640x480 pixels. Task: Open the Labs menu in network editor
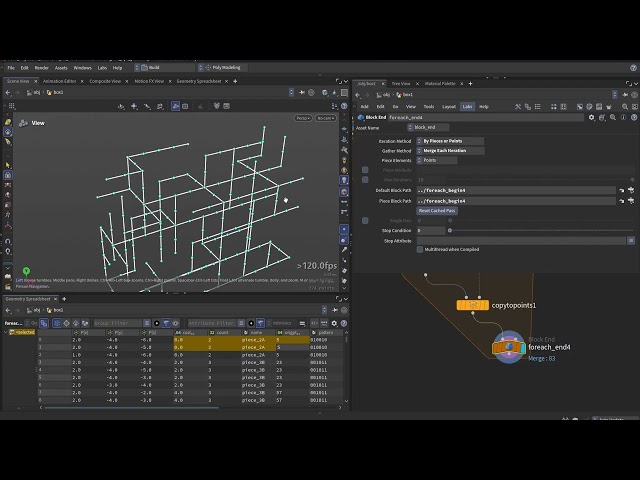pyautogui.click(x=467, y=107)
